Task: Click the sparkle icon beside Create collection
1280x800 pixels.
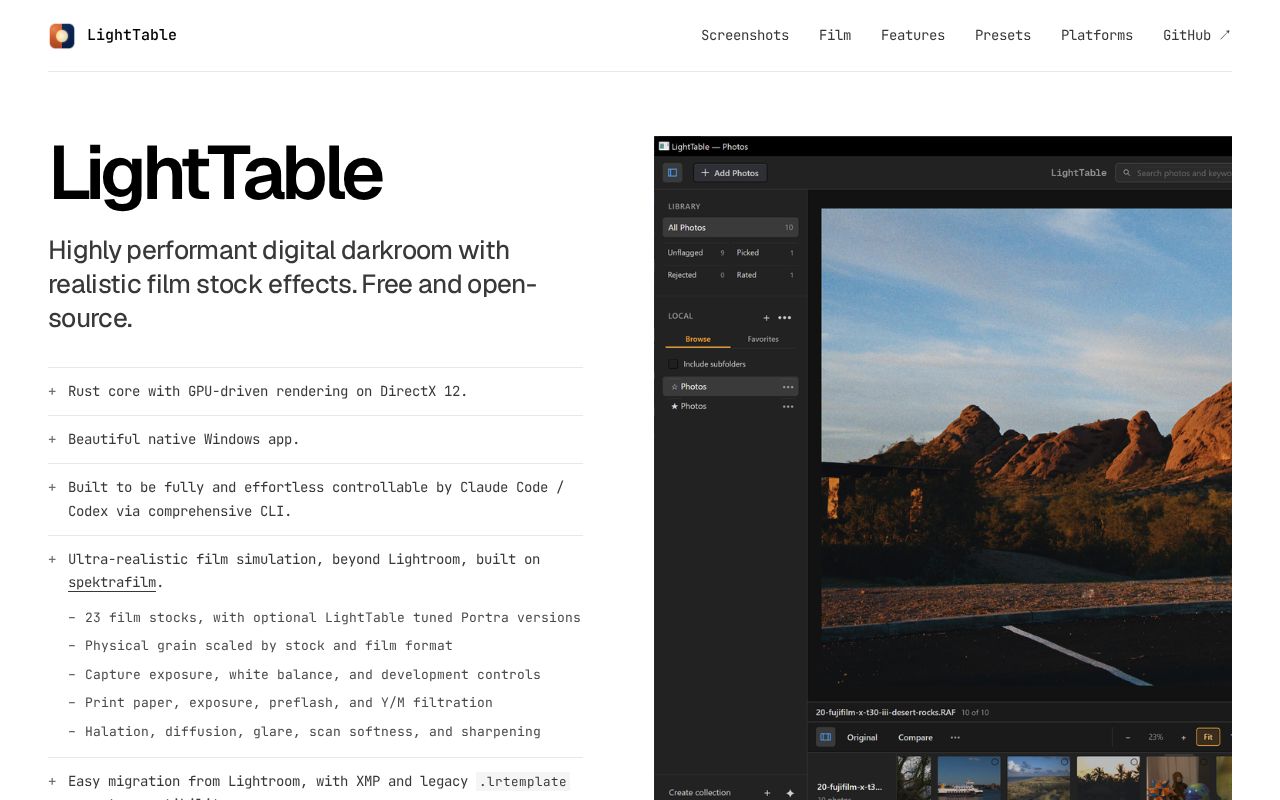Action: [790, 793]
